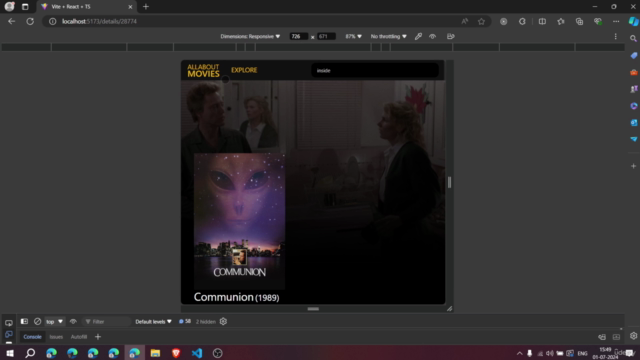
Task: Add a DevTools tool with plus button
Action: pyautogui.click(x=98, y=337)
